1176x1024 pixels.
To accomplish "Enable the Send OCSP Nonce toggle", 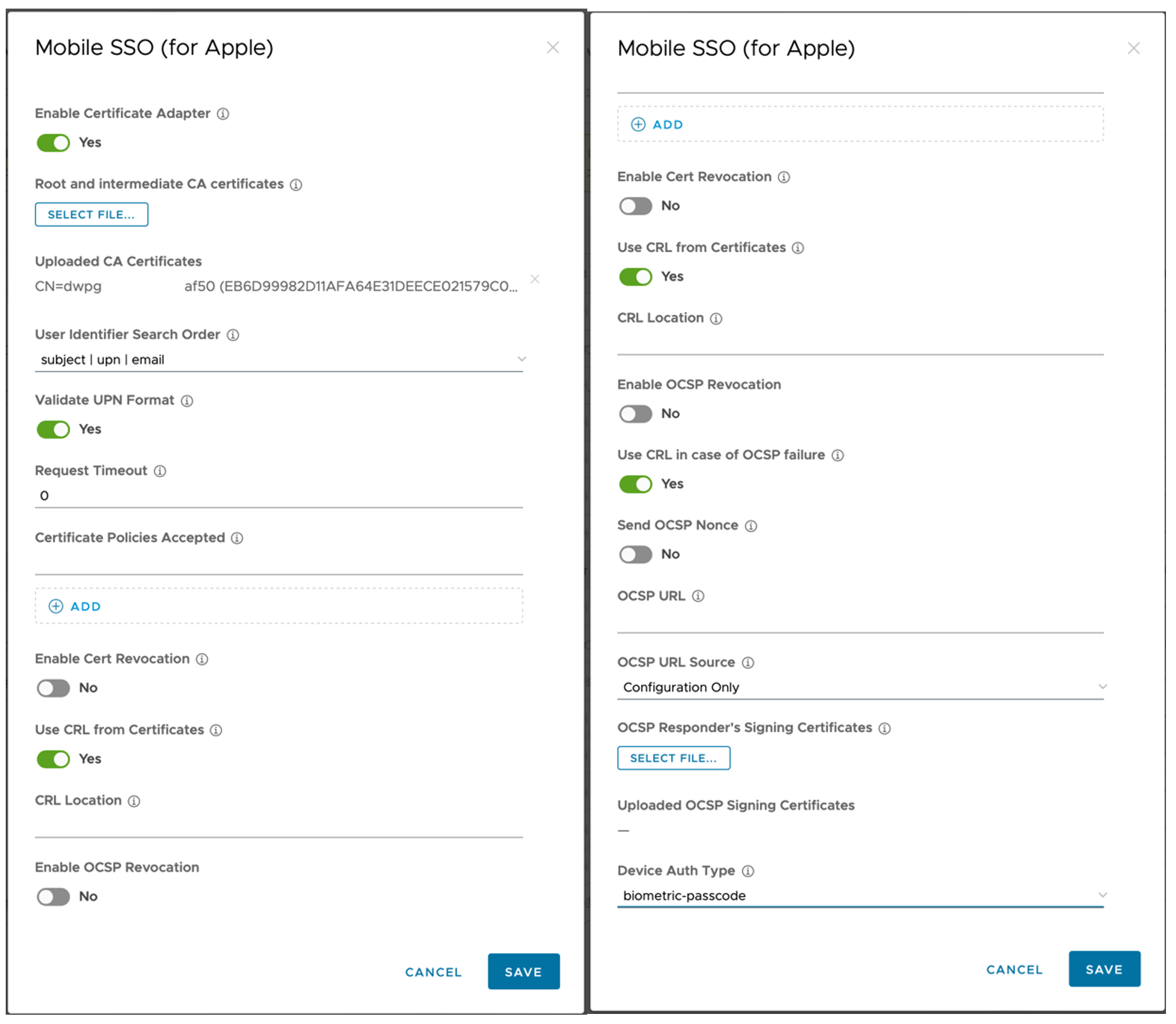I will pos(635,555).
